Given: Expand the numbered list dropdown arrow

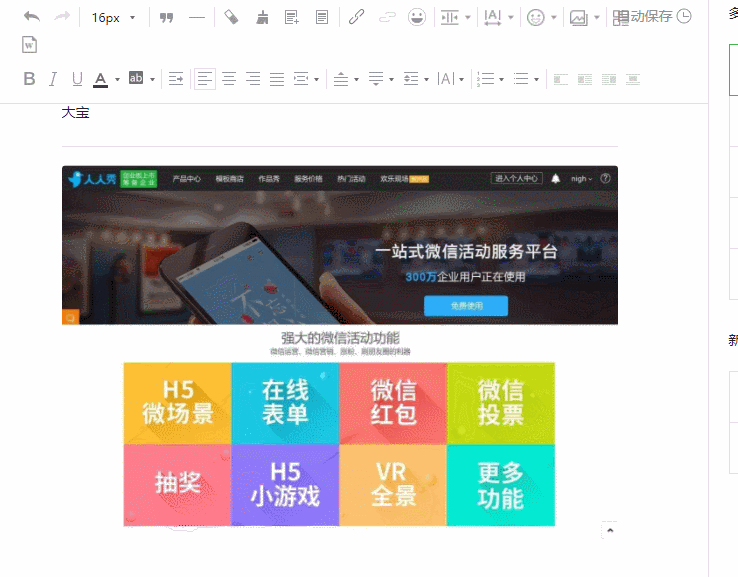Looking at the screenshot, I should pyautogui.click(x=501, y=80).
